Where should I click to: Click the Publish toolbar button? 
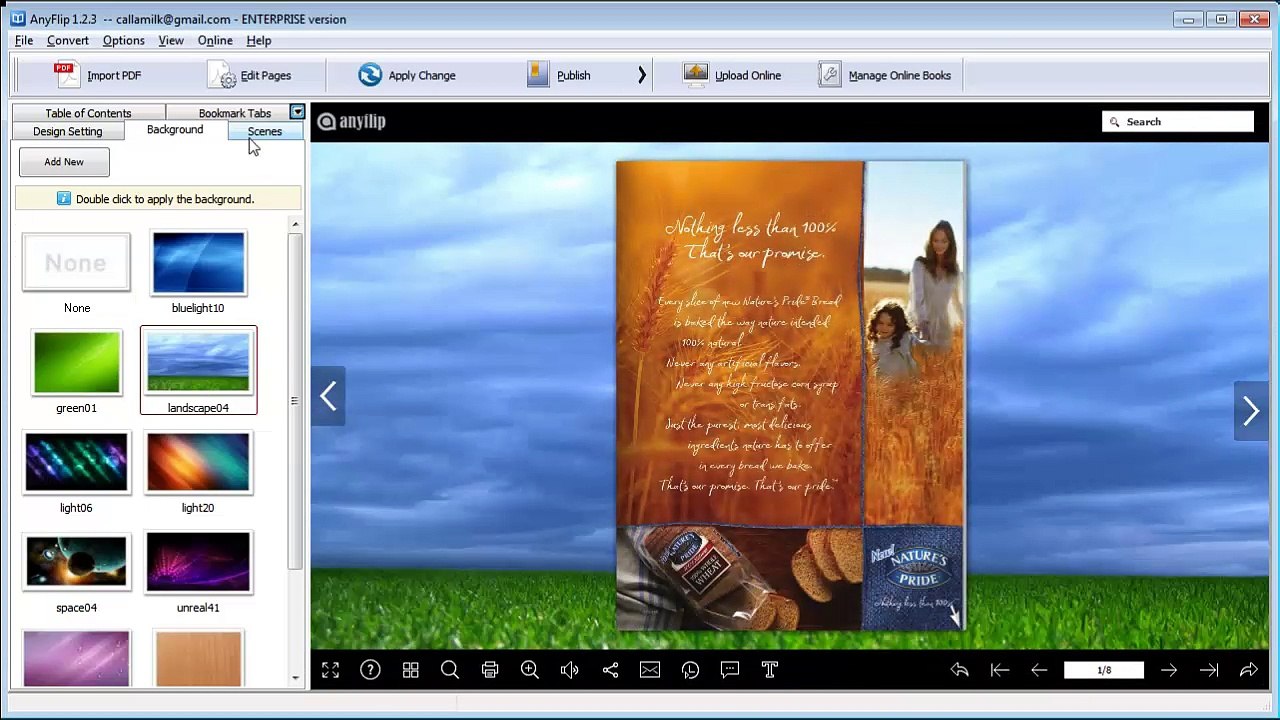(x=559, y=75)
